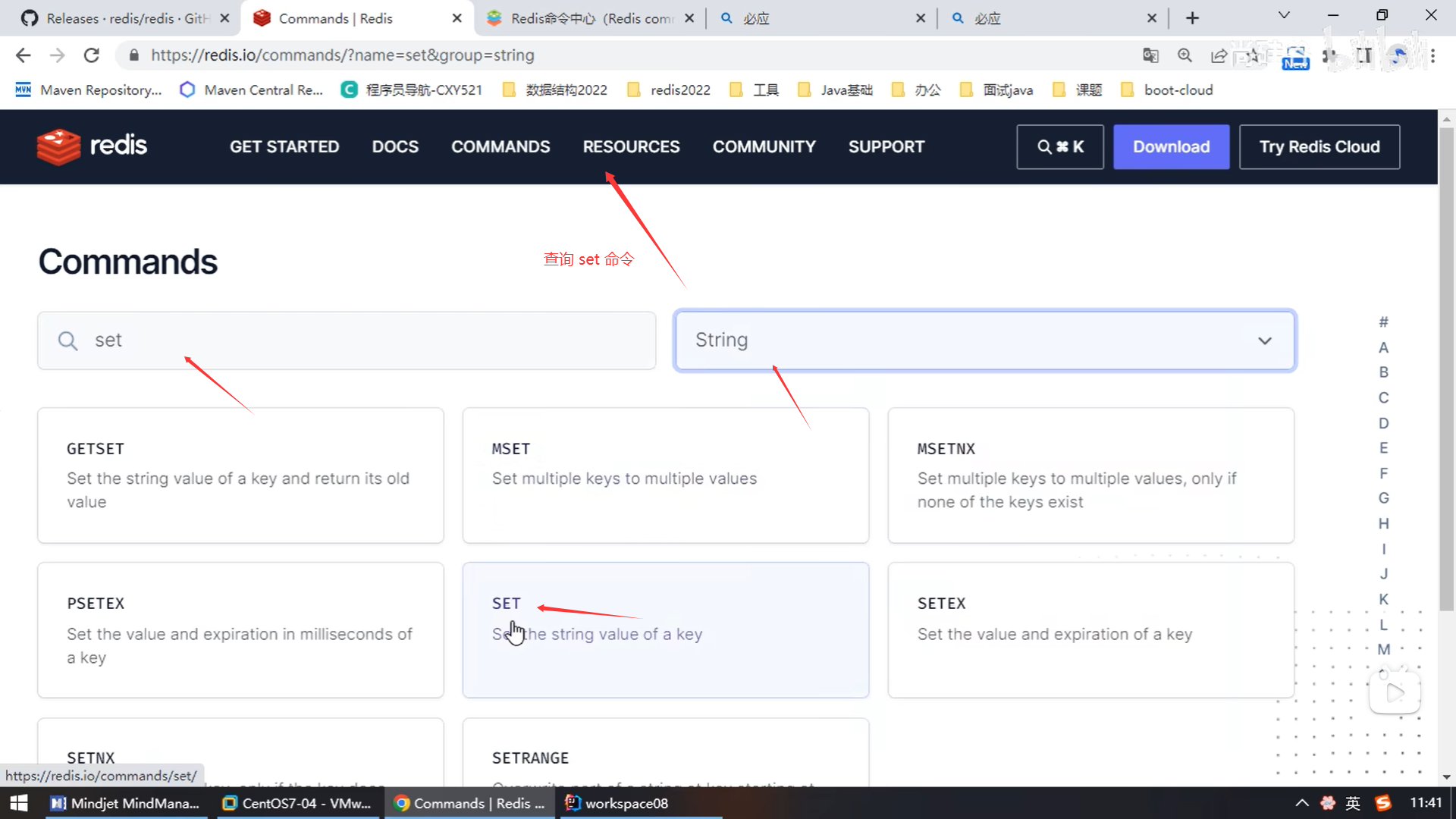
Task: Open the redis2022 bookmark folder
Action: (670, 90)
